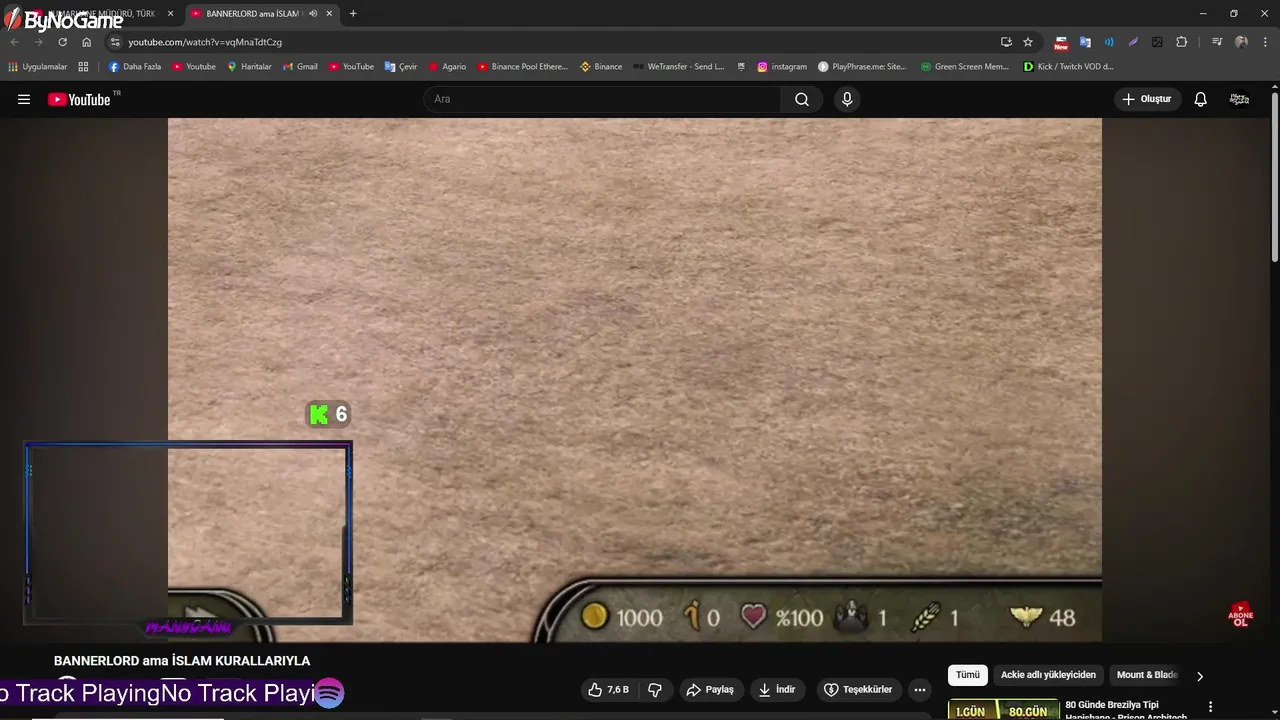Share the video with Paylaş
Viewport: 1280px width, 720px height.
710,690
